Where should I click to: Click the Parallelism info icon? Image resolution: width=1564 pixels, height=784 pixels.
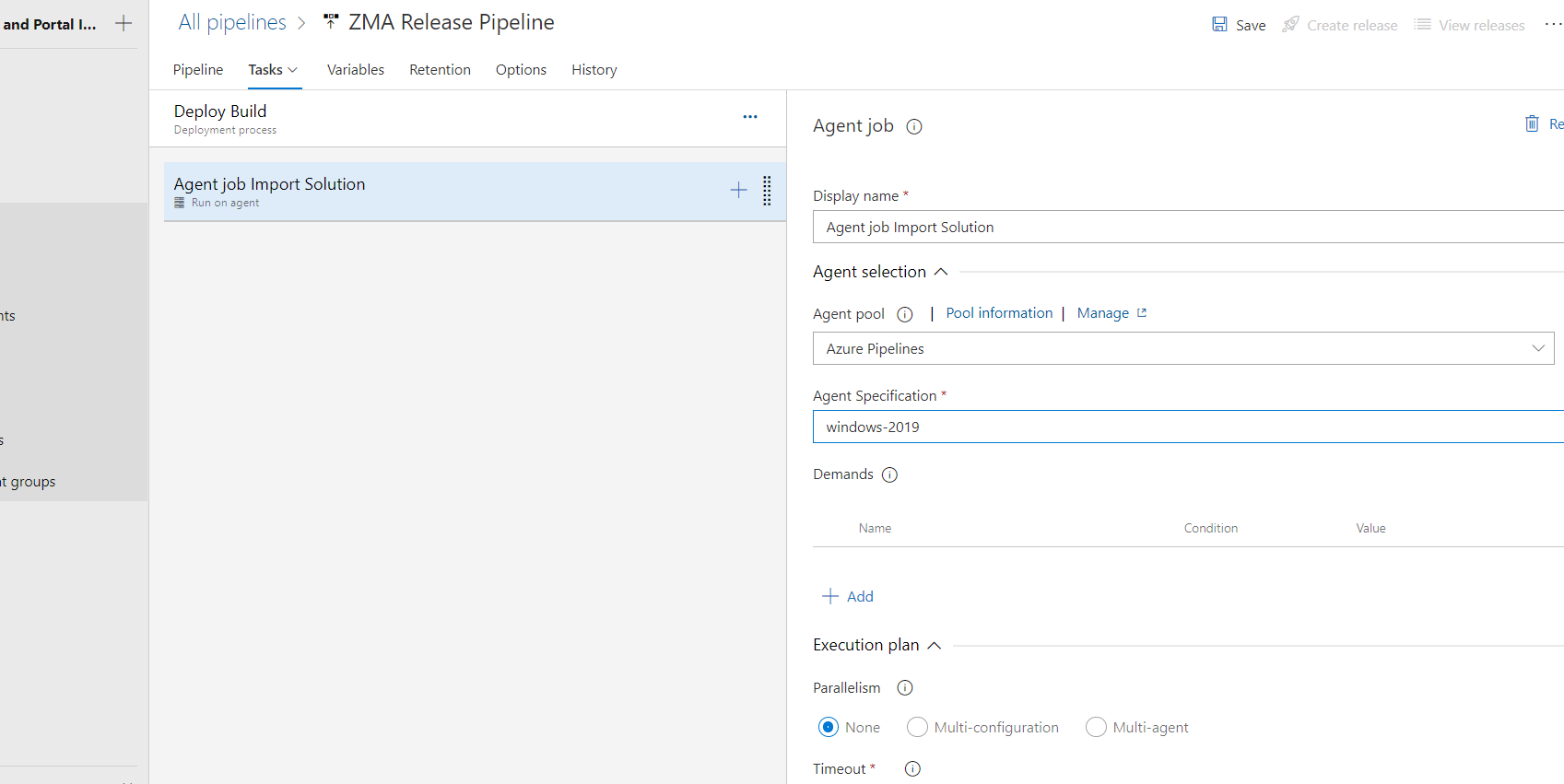[x=905, y=688]
